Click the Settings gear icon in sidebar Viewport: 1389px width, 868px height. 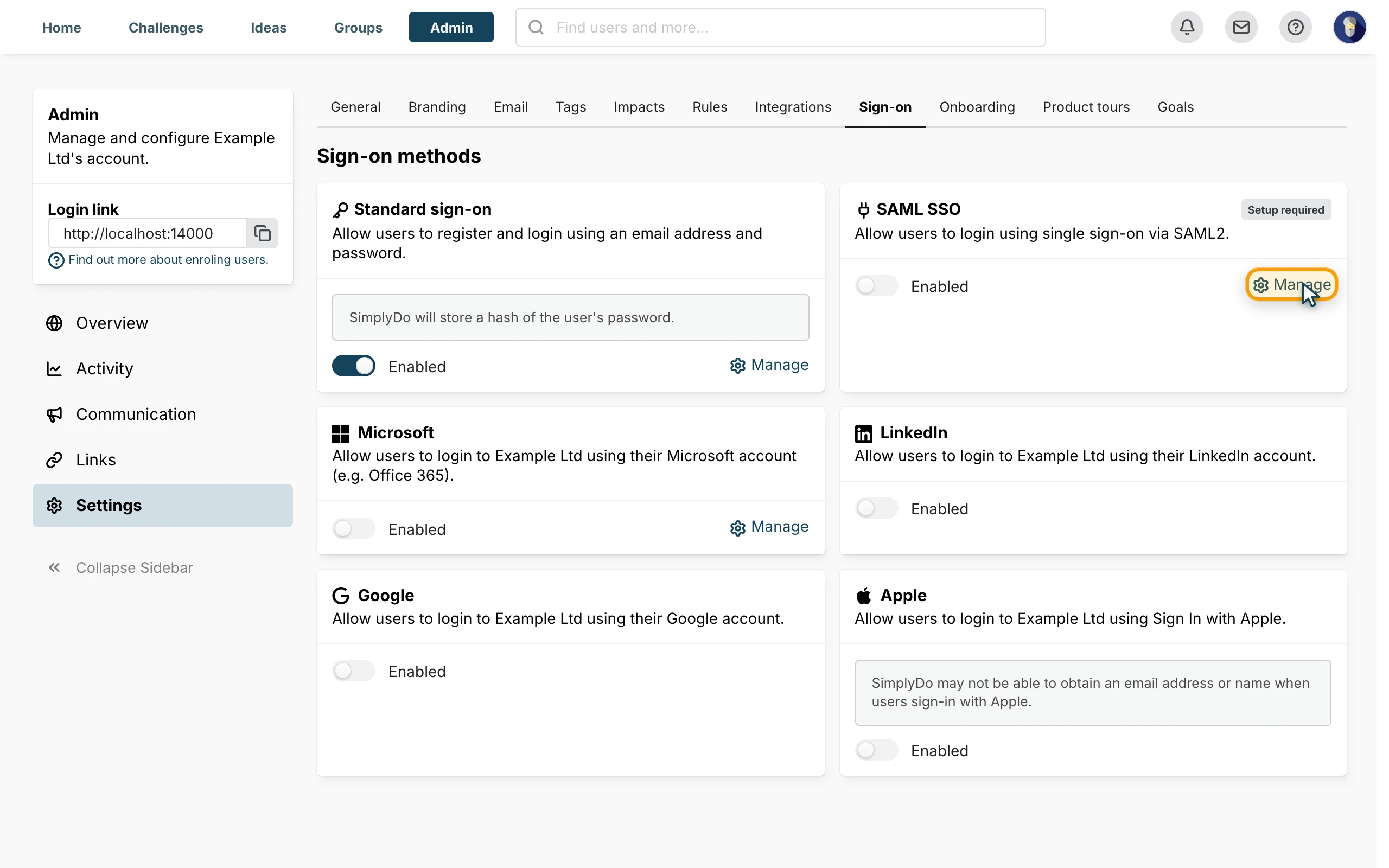(54, 505)
